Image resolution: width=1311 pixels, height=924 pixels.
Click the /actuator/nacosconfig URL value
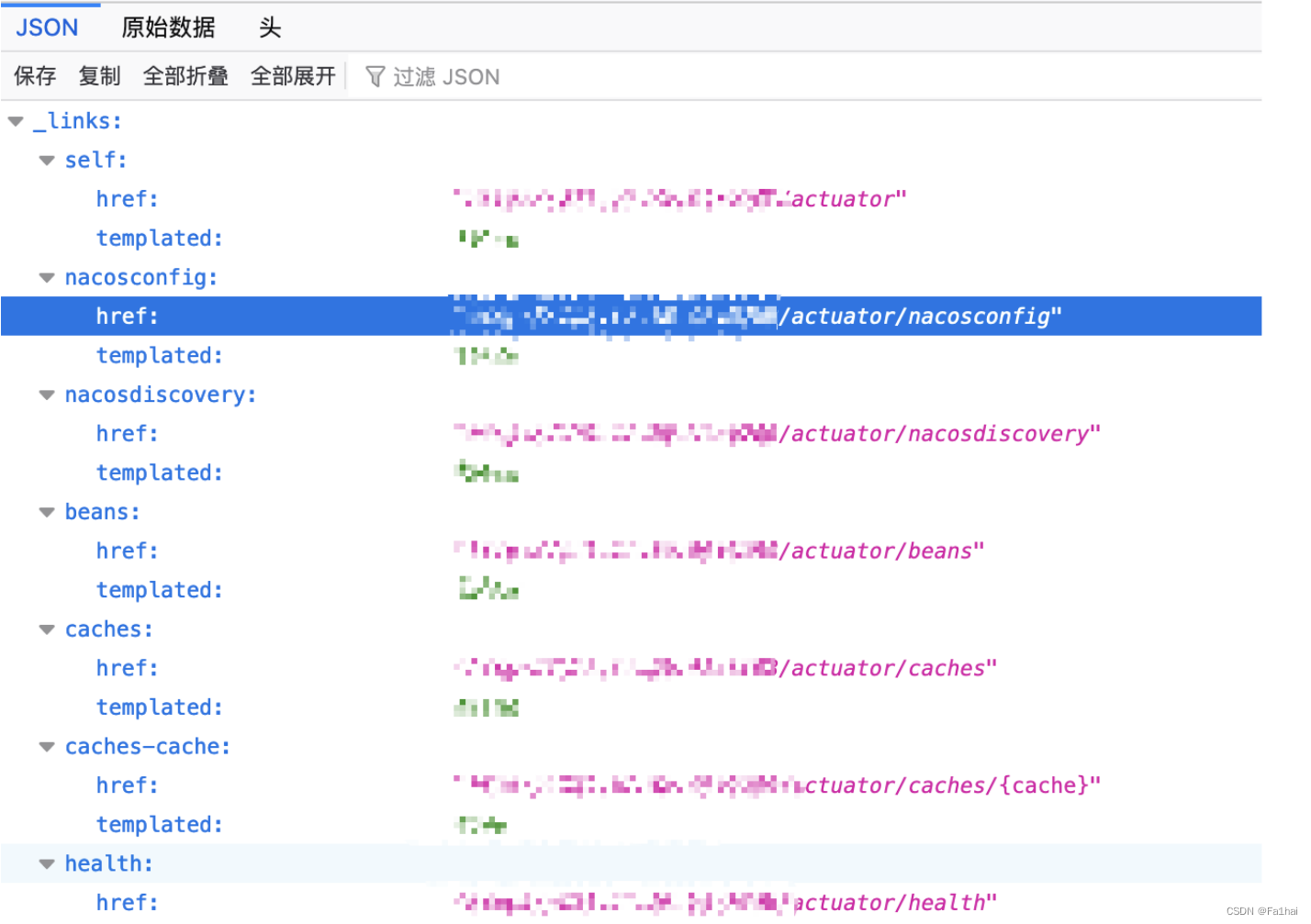coord(757,317)
